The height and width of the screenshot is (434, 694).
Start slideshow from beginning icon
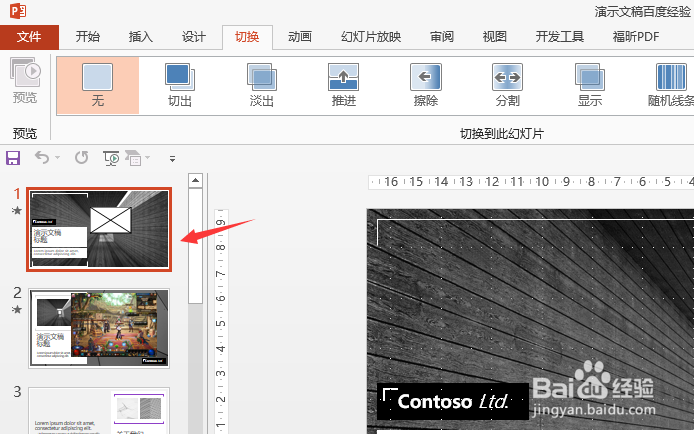111,158
